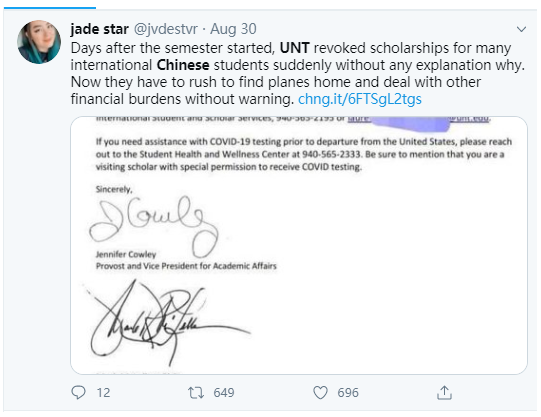The width and height of the screenshot is (541, 417).
Task: Click the share upload icon
Action: (x=444, y=393)
